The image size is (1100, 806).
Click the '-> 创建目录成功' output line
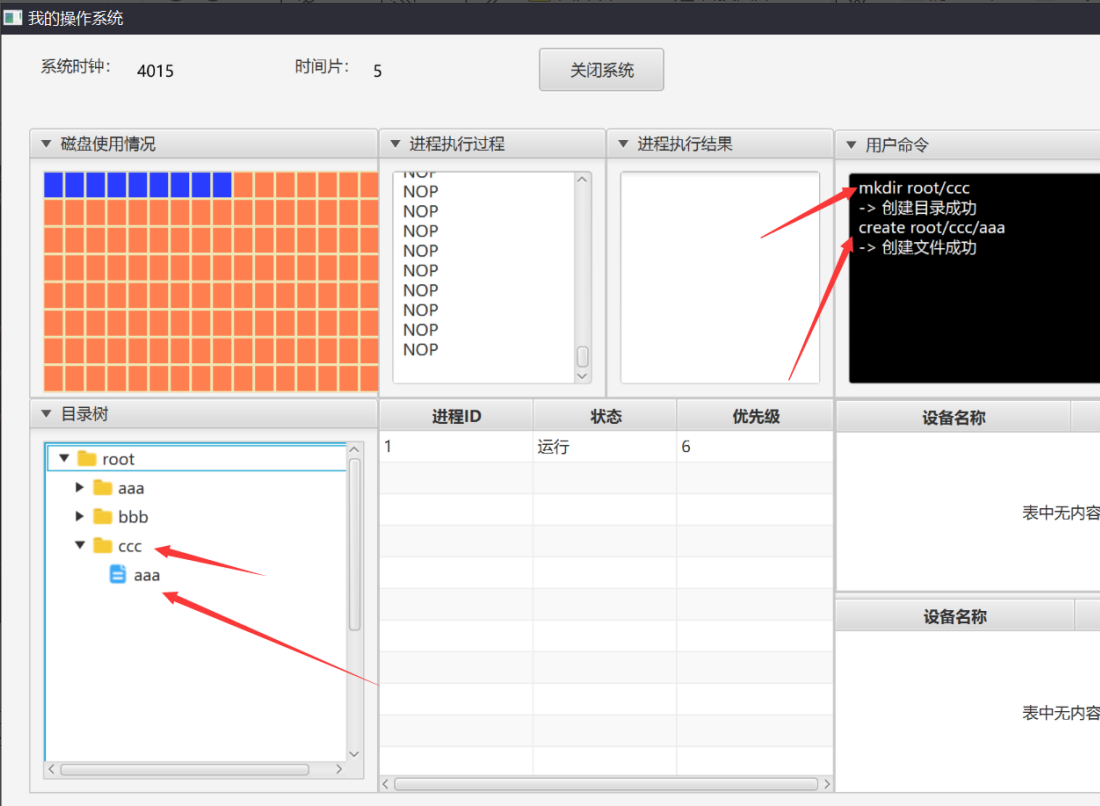tap(918, 208)
